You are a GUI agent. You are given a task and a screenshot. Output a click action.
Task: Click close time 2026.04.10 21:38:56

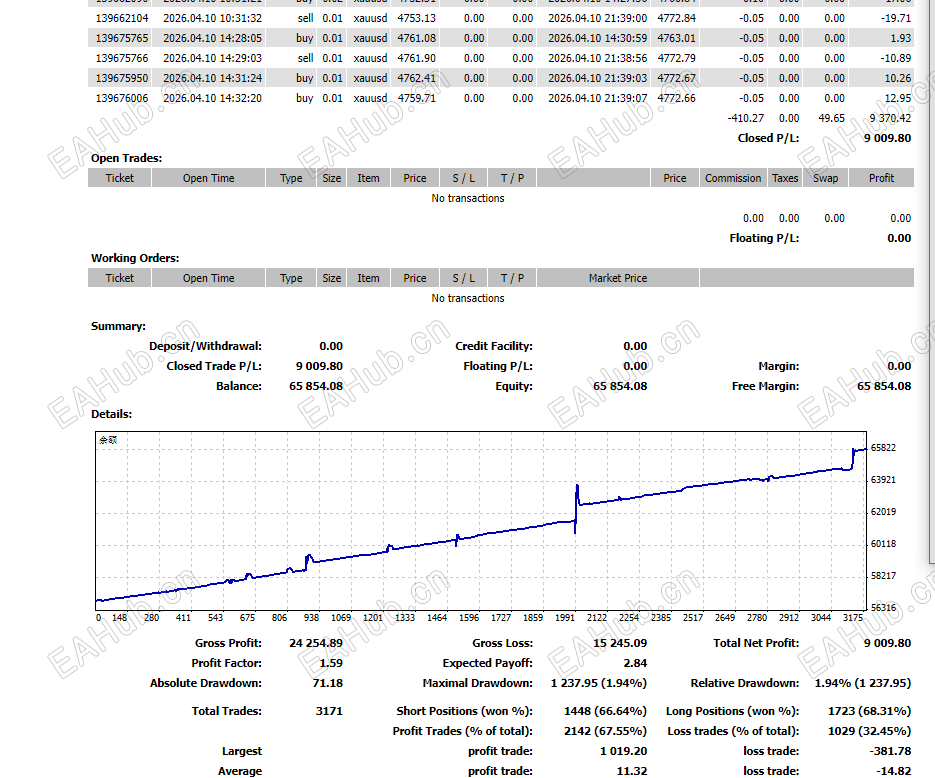[597, 58]
